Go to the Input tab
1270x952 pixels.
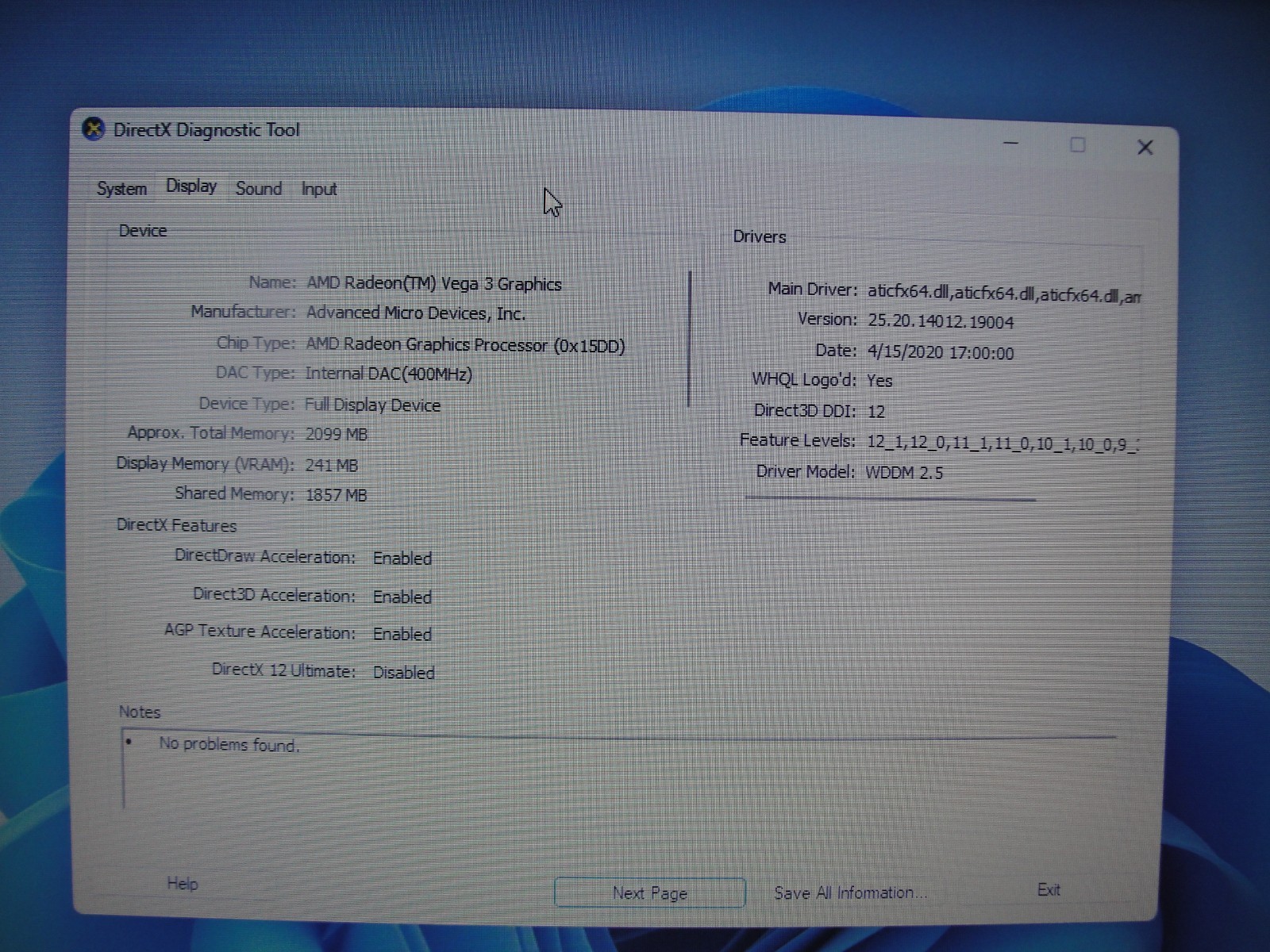(x=319, y=189)
